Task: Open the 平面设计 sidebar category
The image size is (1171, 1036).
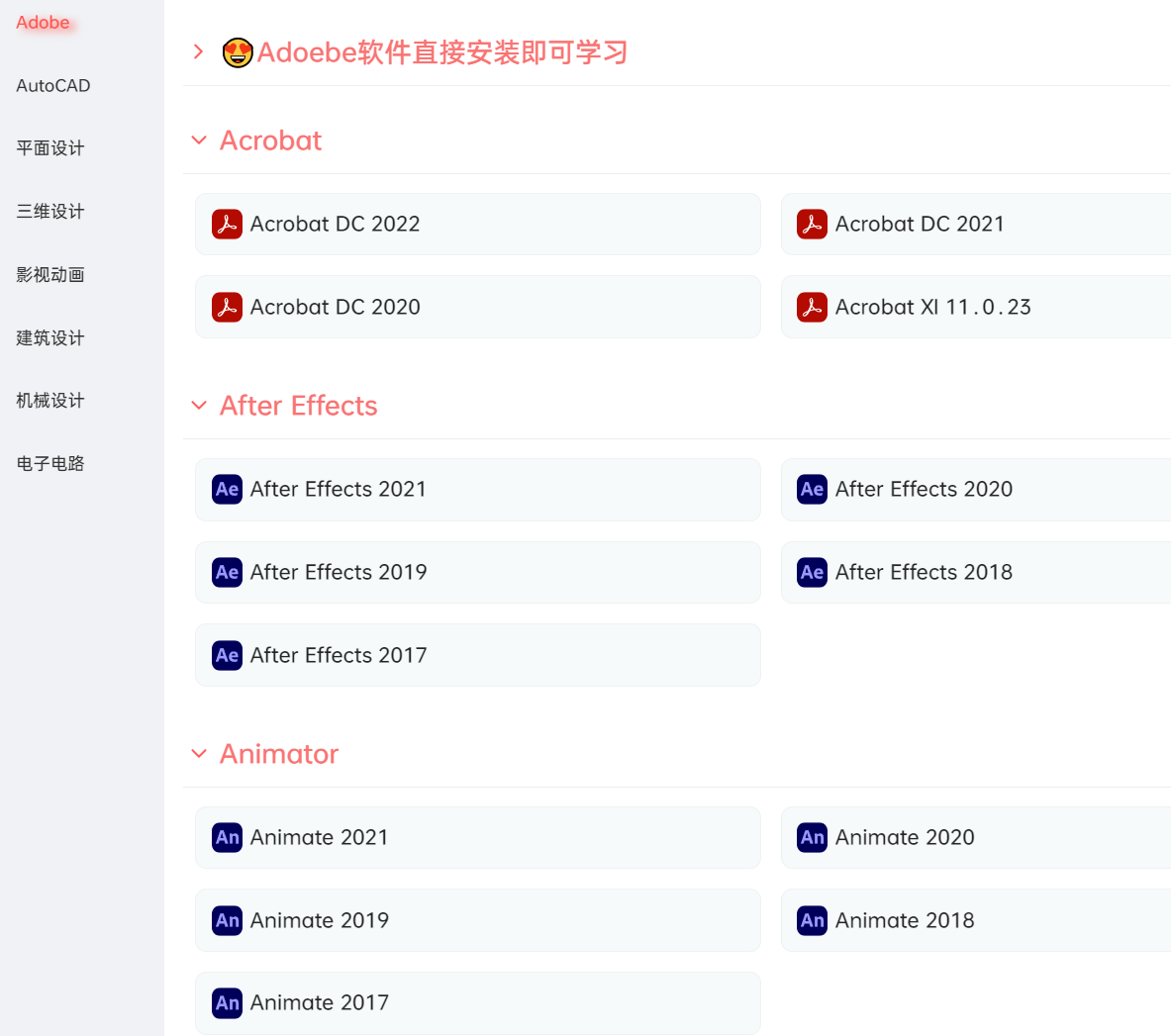Action: pos(50,148)
